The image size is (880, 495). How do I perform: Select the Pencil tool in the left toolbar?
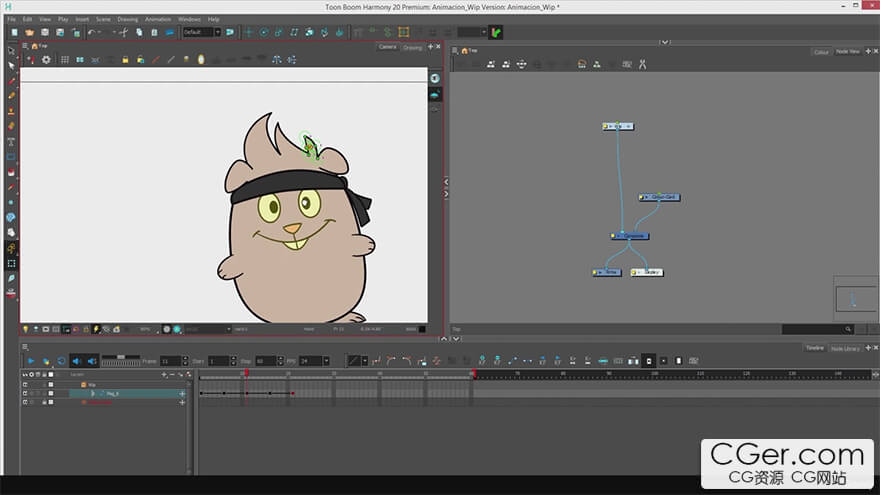click(x=11, y=96)
